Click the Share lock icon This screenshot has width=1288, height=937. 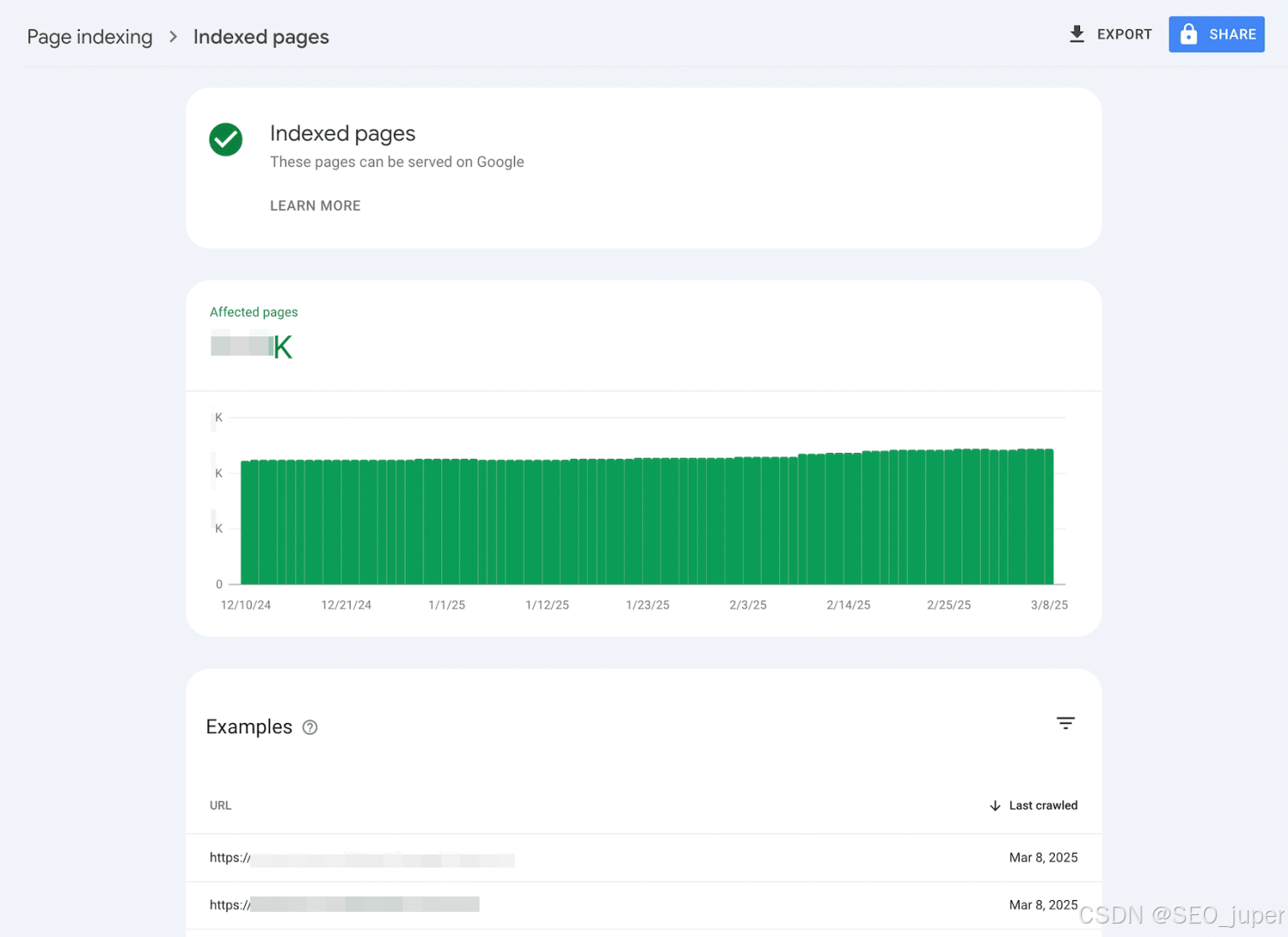tap(1188, 34)
